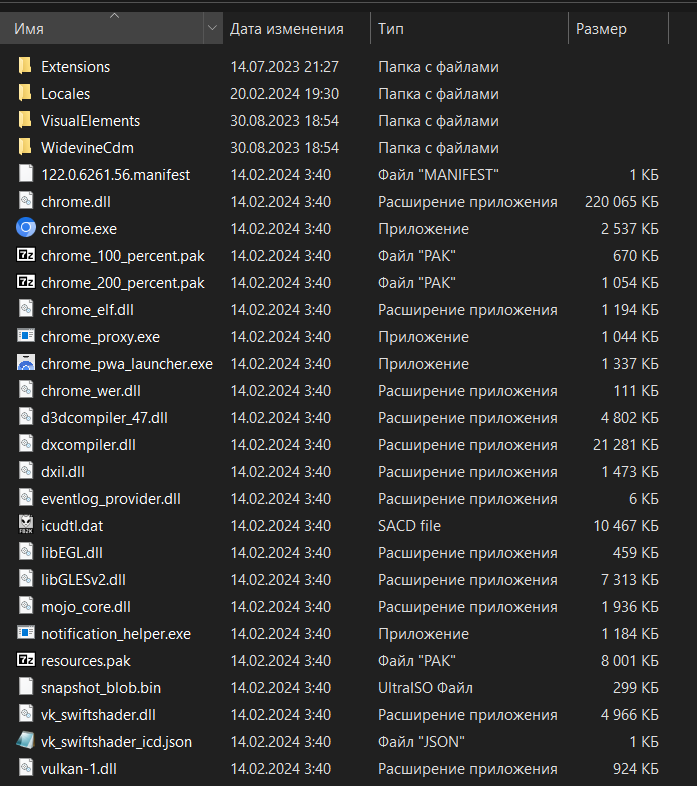Select the chrome.dll file name

[x=76, y=202]
